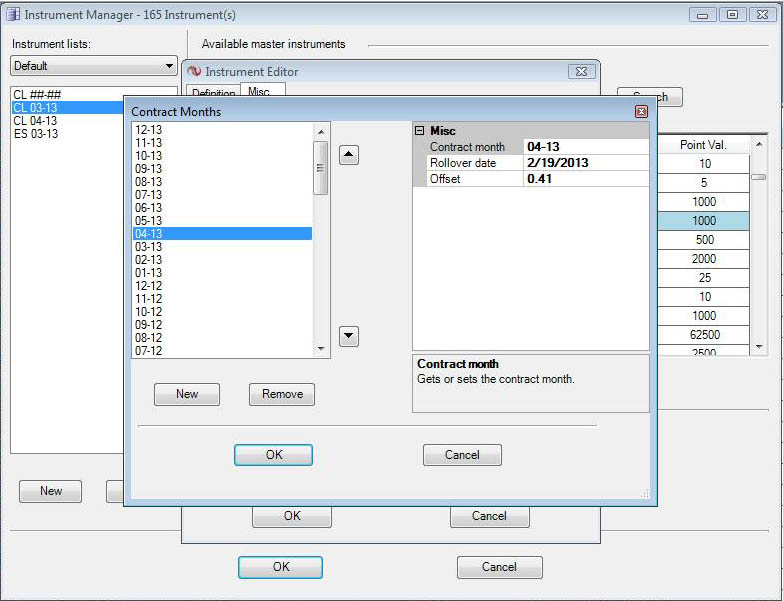Move selected contract month up

349,155
